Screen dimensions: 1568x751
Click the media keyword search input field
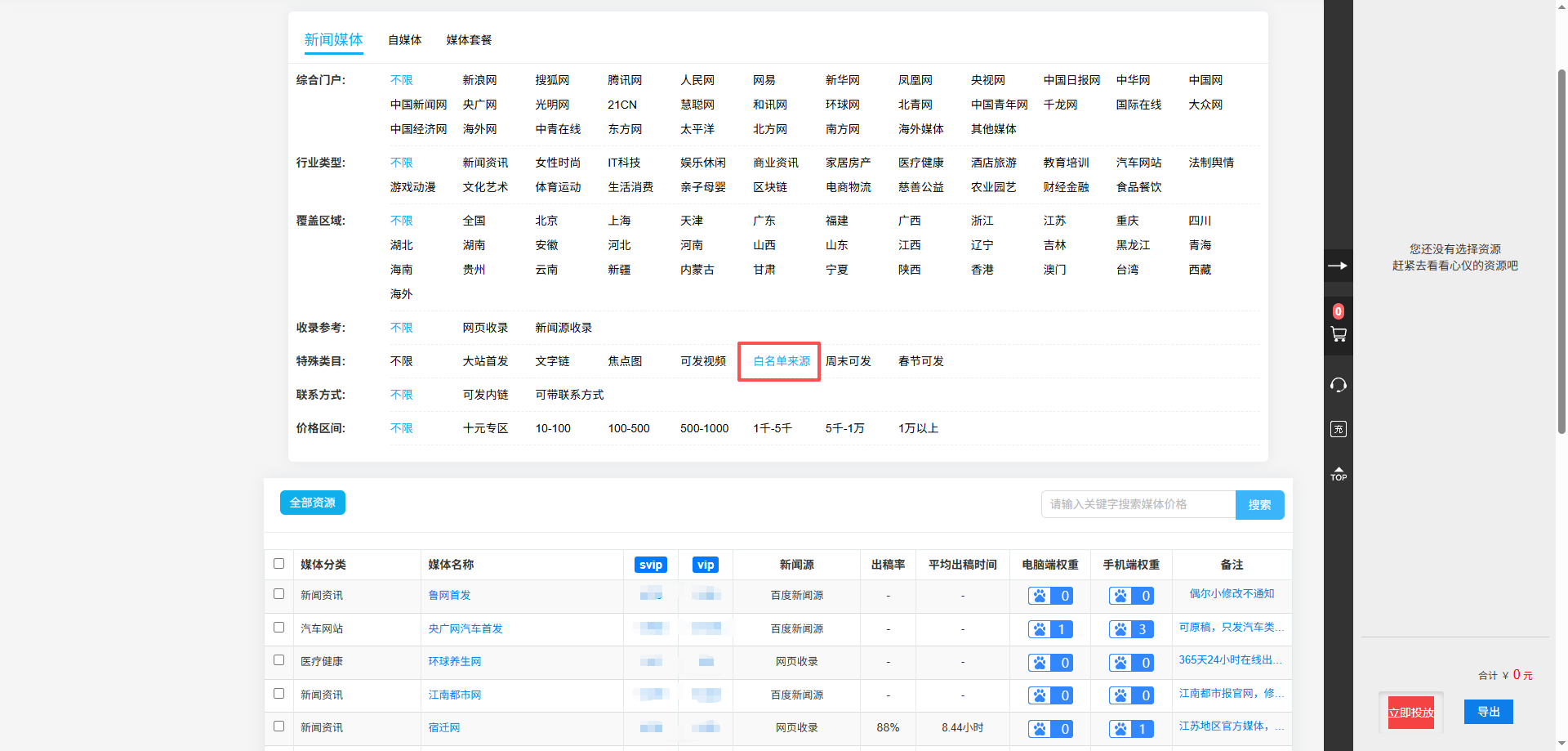(1138, 504)
